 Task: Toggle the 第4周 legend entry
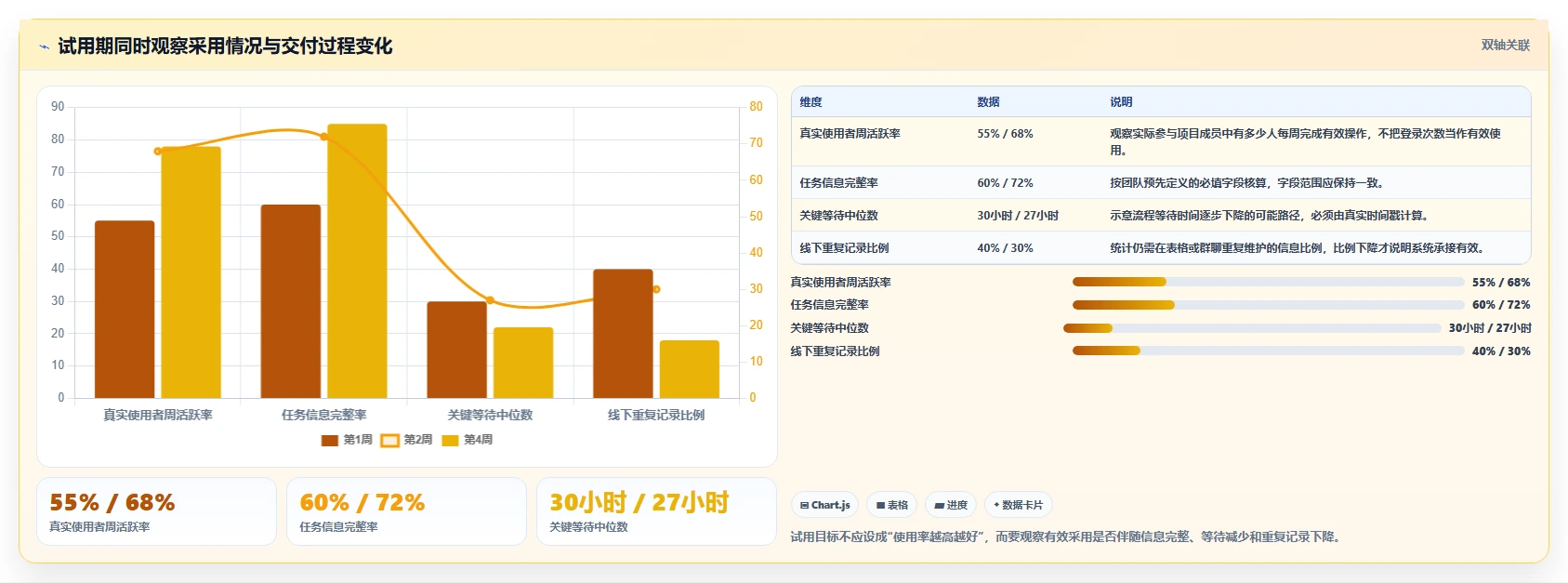467,440
